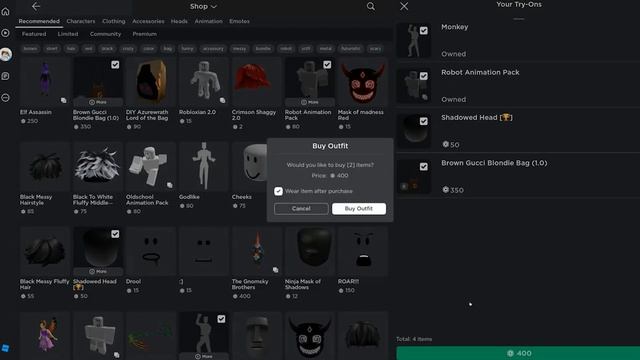Cancel the Buy Outfit dialog
Screen dimensions: 640x360
[x=301, y=209]
